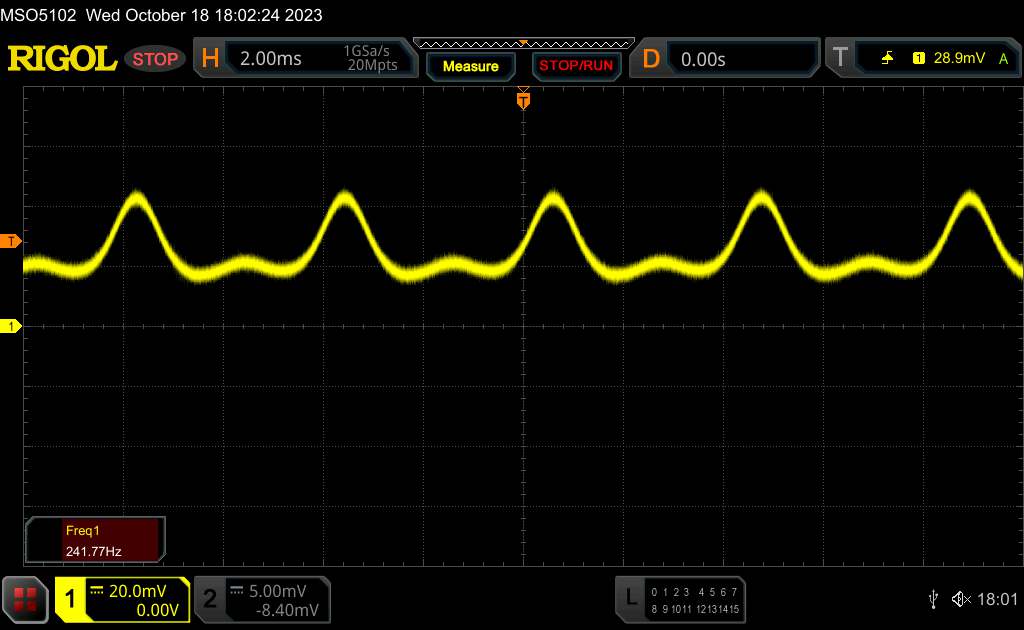Click the trigger source channel 1 badge
This screenshot has width=1024, height=630.
tap(919, 58)
